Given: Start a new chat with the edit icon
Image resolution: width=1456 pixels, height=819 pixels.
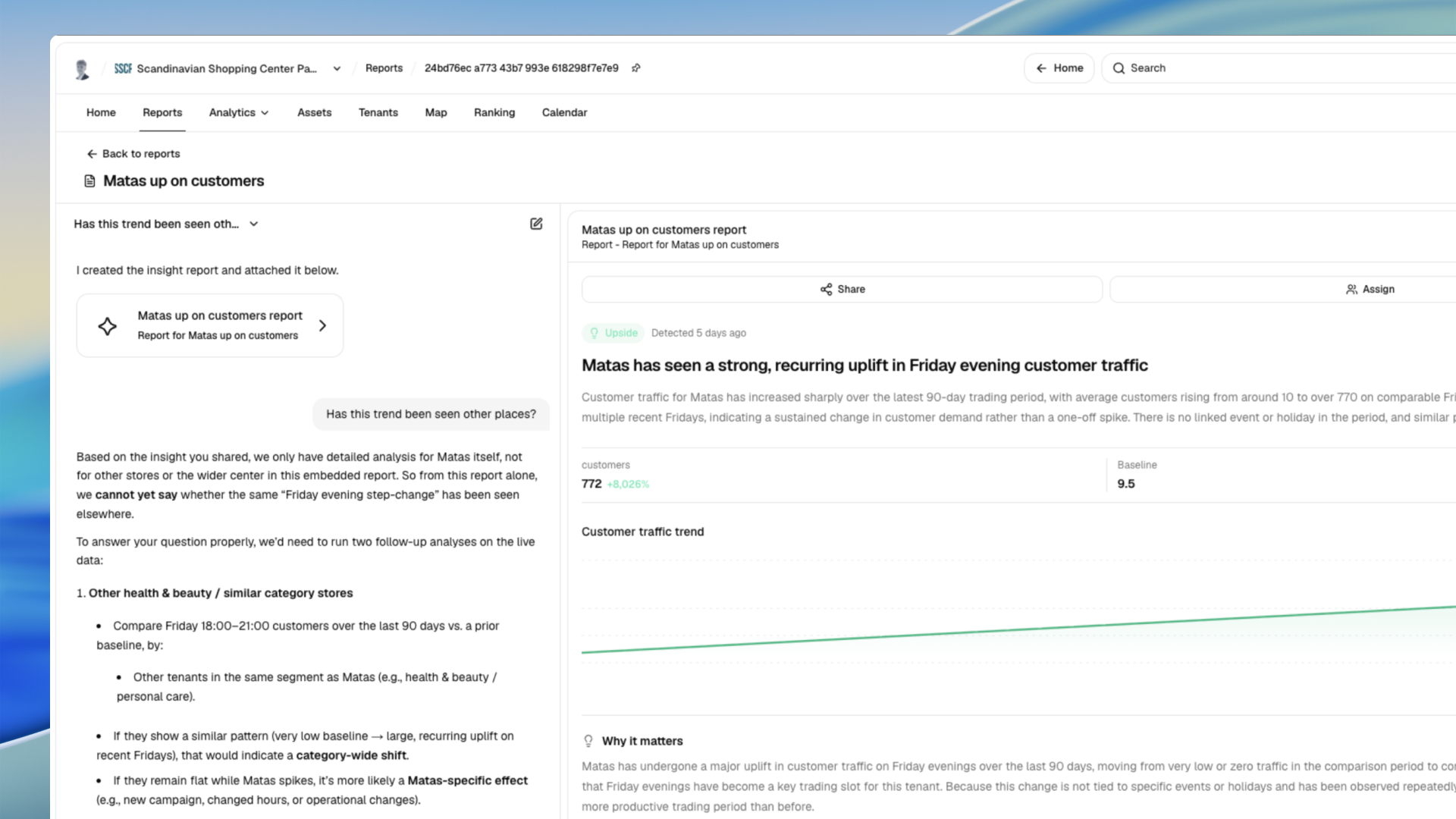Looking at the screenshot, I should point(536,224).
